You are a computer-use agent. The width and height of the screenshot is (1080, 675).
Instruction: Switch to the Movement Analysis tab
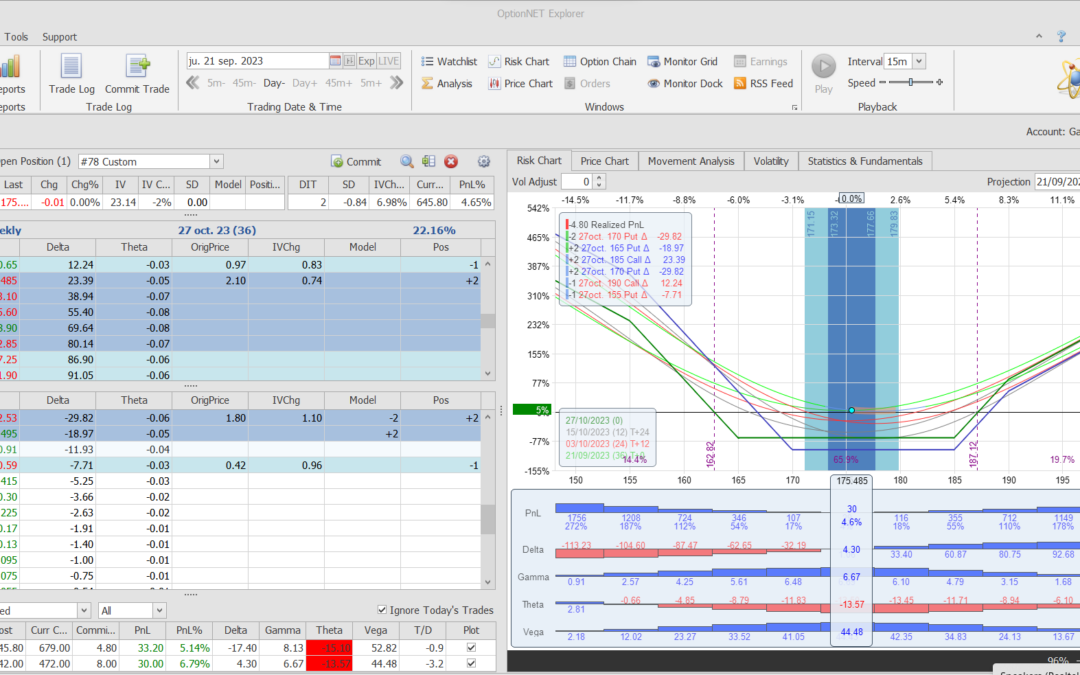pyautogui.click(x=690, y=161)
